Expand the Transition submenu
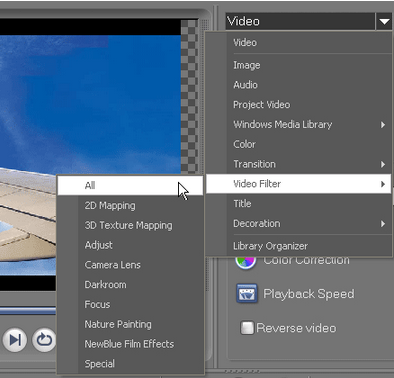This screenshot has height=378, width=394. [x=298, y=164]
